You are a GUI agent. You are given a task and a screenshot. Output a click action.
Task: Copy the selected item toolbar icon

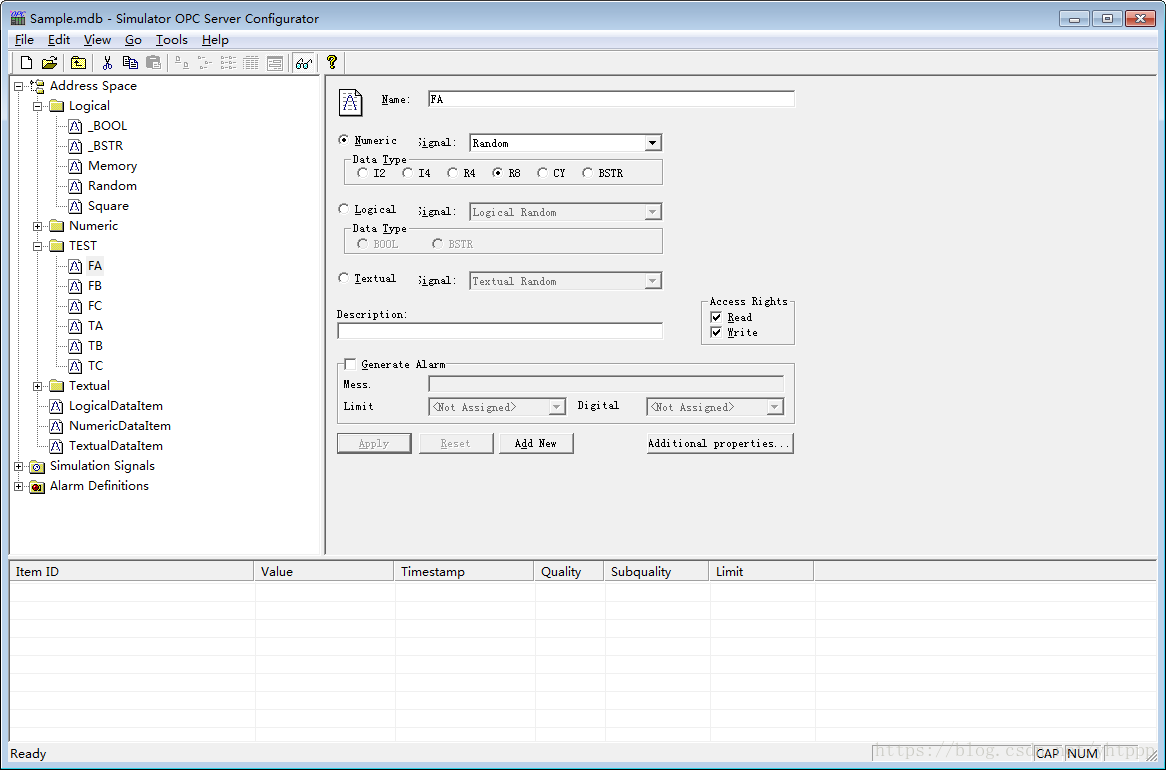point(130,63)
